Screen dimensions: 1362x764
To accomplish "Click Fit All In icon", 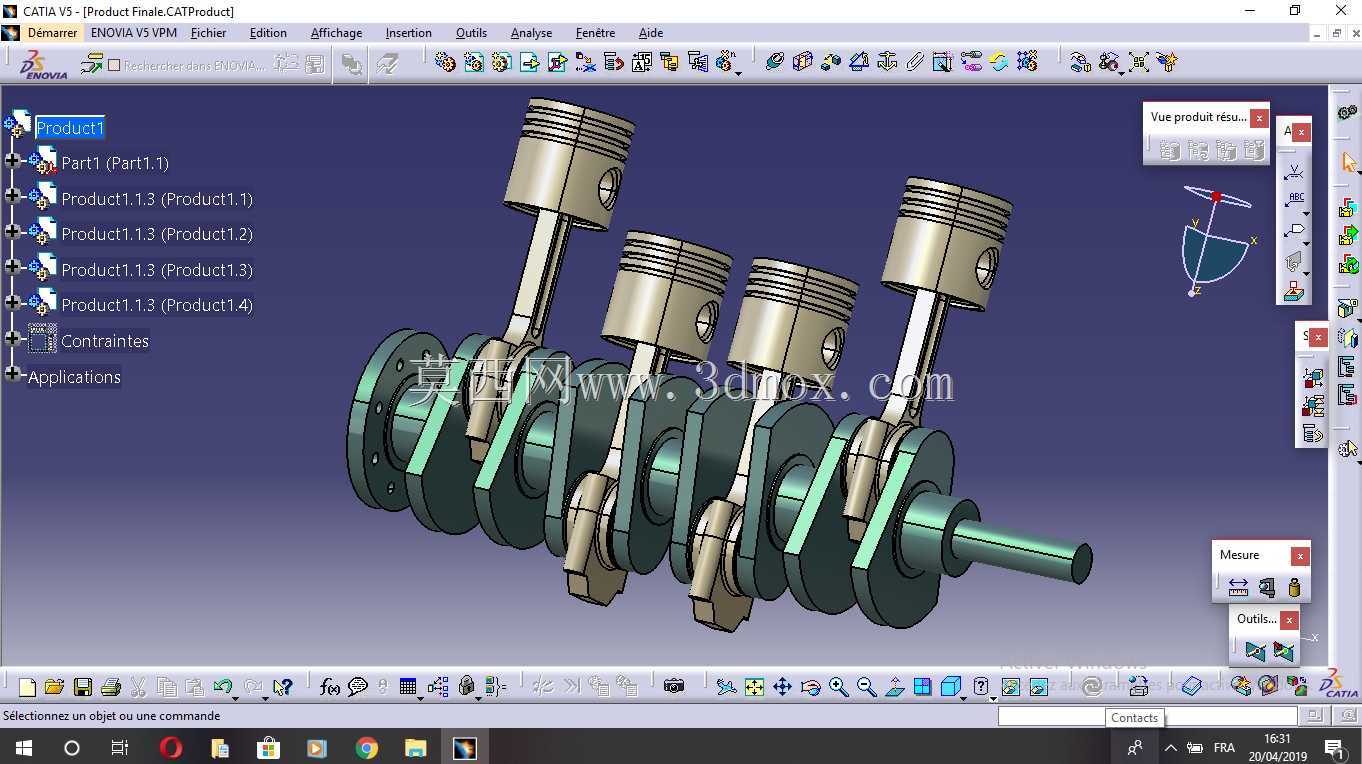I will tap(755, 687).
